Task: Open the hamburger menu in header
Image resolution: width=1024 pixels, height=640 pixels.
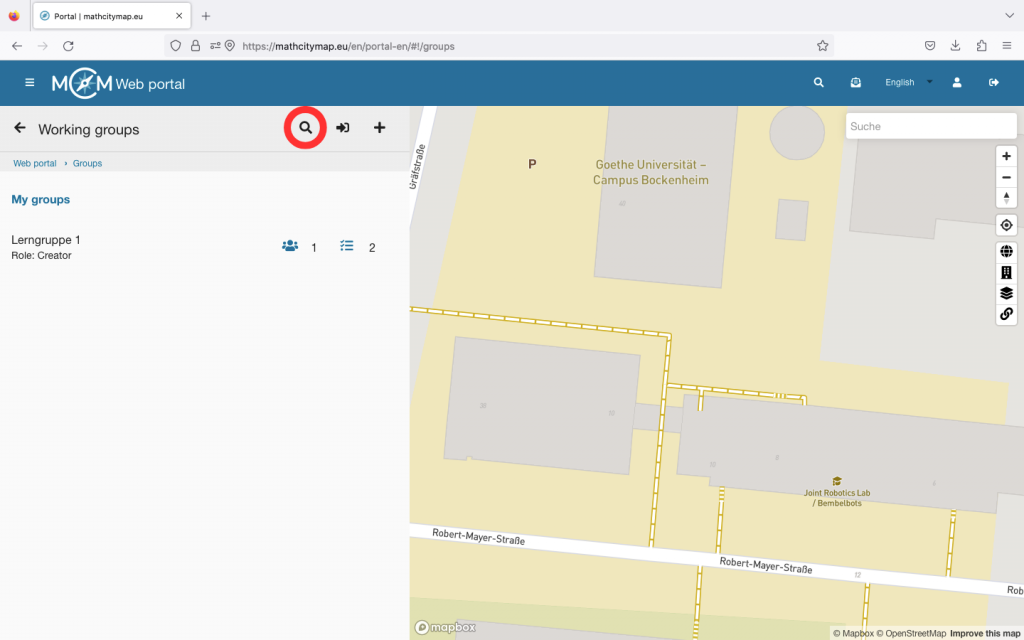Action: coord(30,83)
